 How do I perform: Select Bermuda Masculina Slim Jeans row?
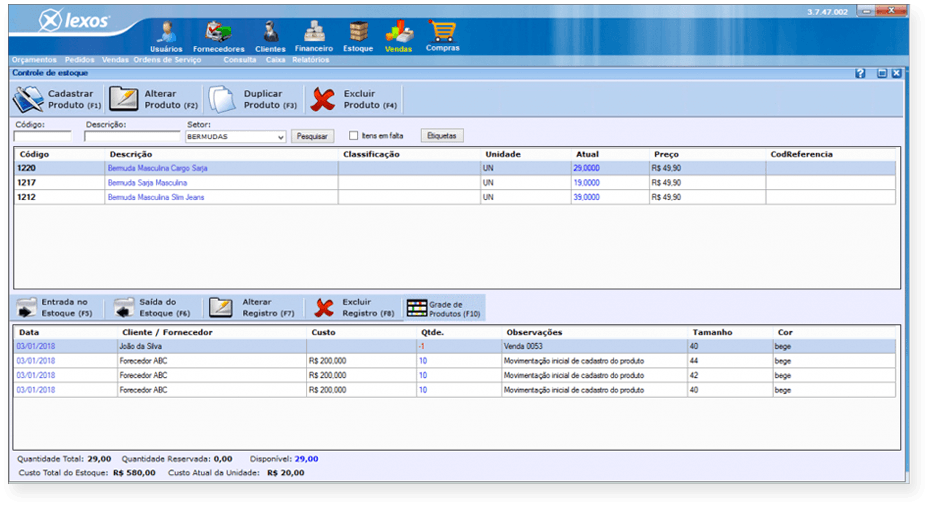coord(455,197)
